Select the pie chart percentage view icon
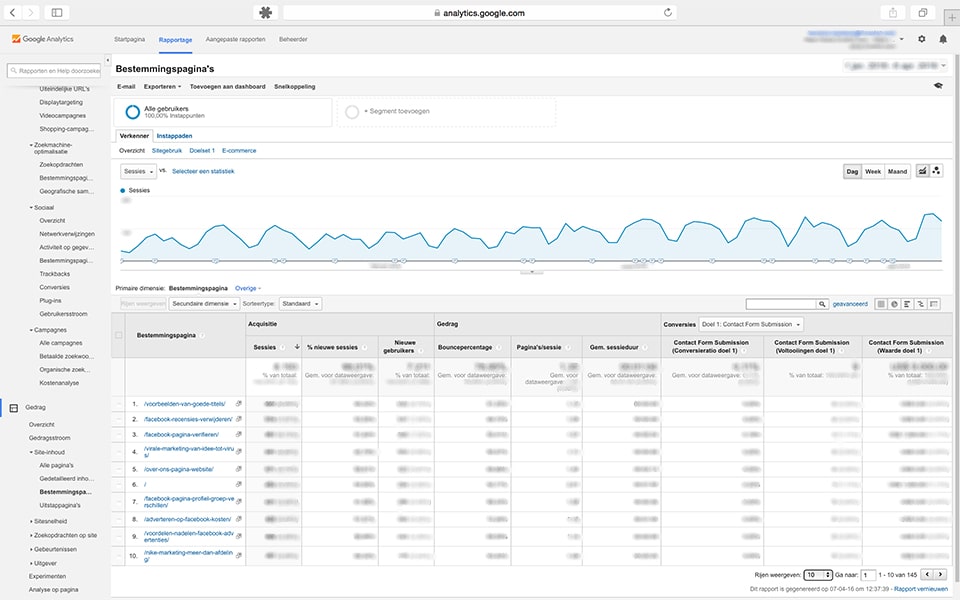960x600 pixels. click(x=894, y=304)
